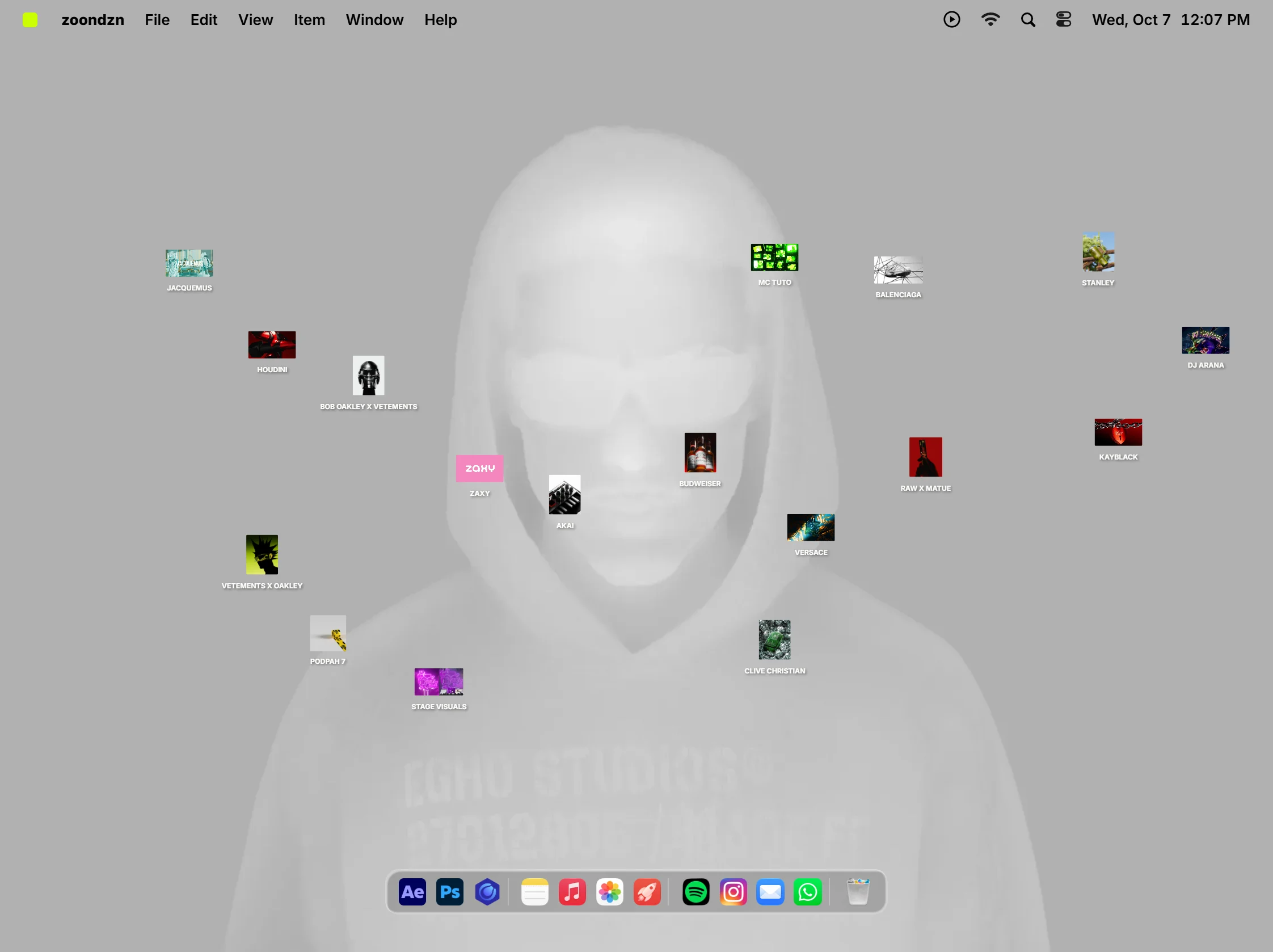Screen dimensions: 1273x952
Task: Open Spotify from the dock
Action: 695,892
